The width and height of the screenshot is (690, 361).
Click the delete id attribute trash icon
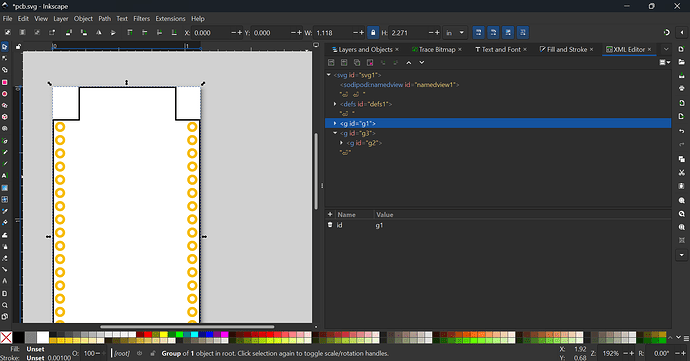[330, 225]
